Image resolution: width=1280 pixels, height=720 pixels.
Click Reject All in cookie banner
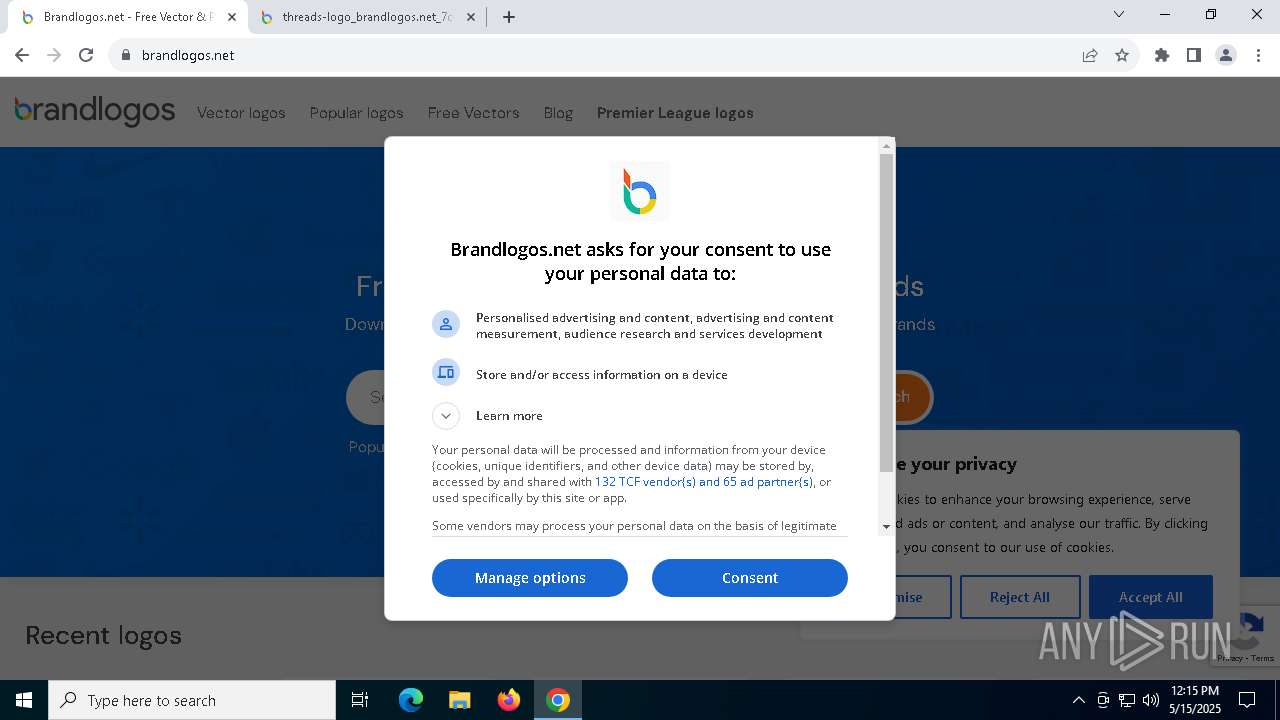point(1020,597)
